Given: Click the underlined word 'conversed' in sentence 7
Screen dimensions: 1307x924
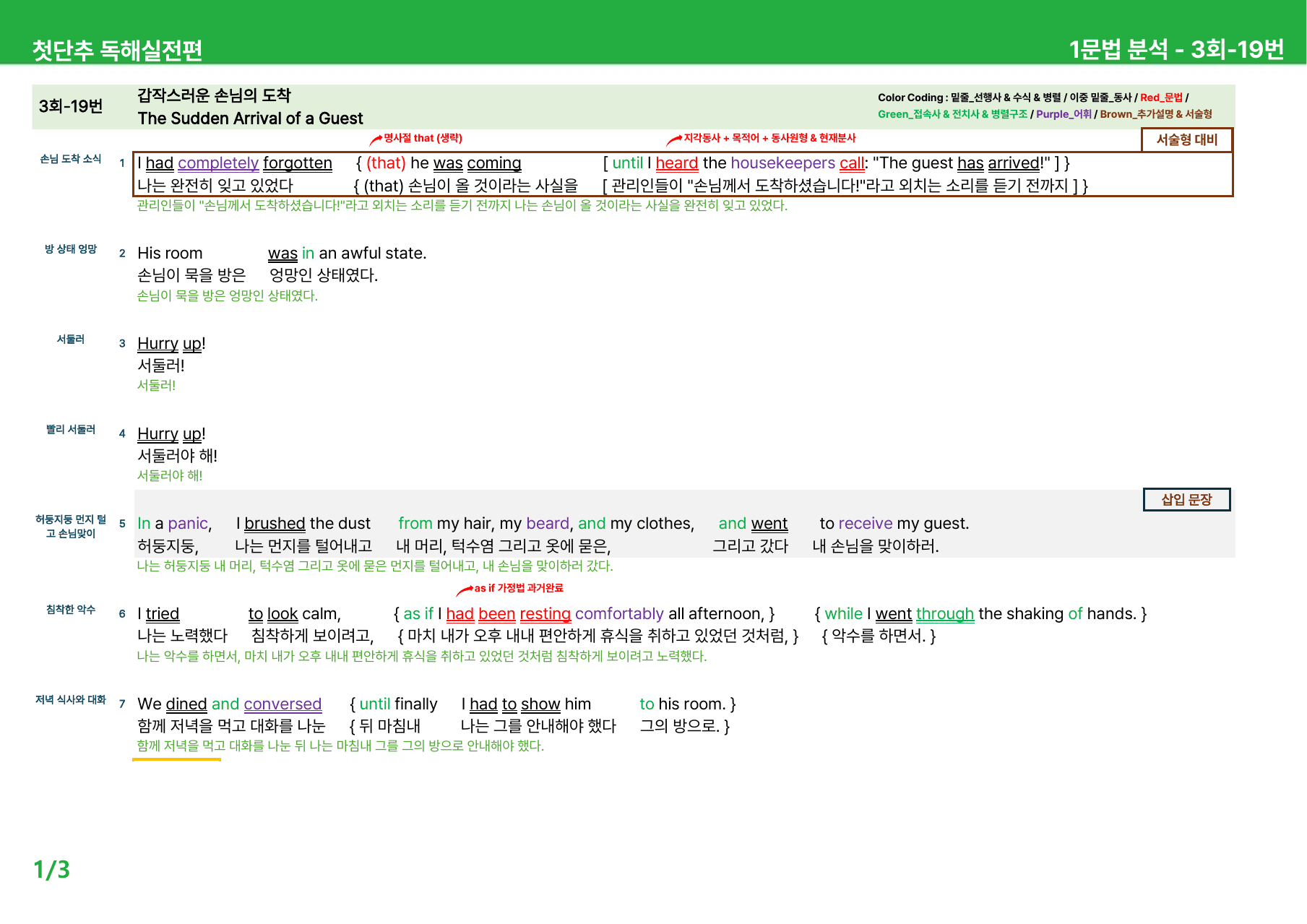Looking at the screenshot, I should pyautogui.click(x=282, y=704).
